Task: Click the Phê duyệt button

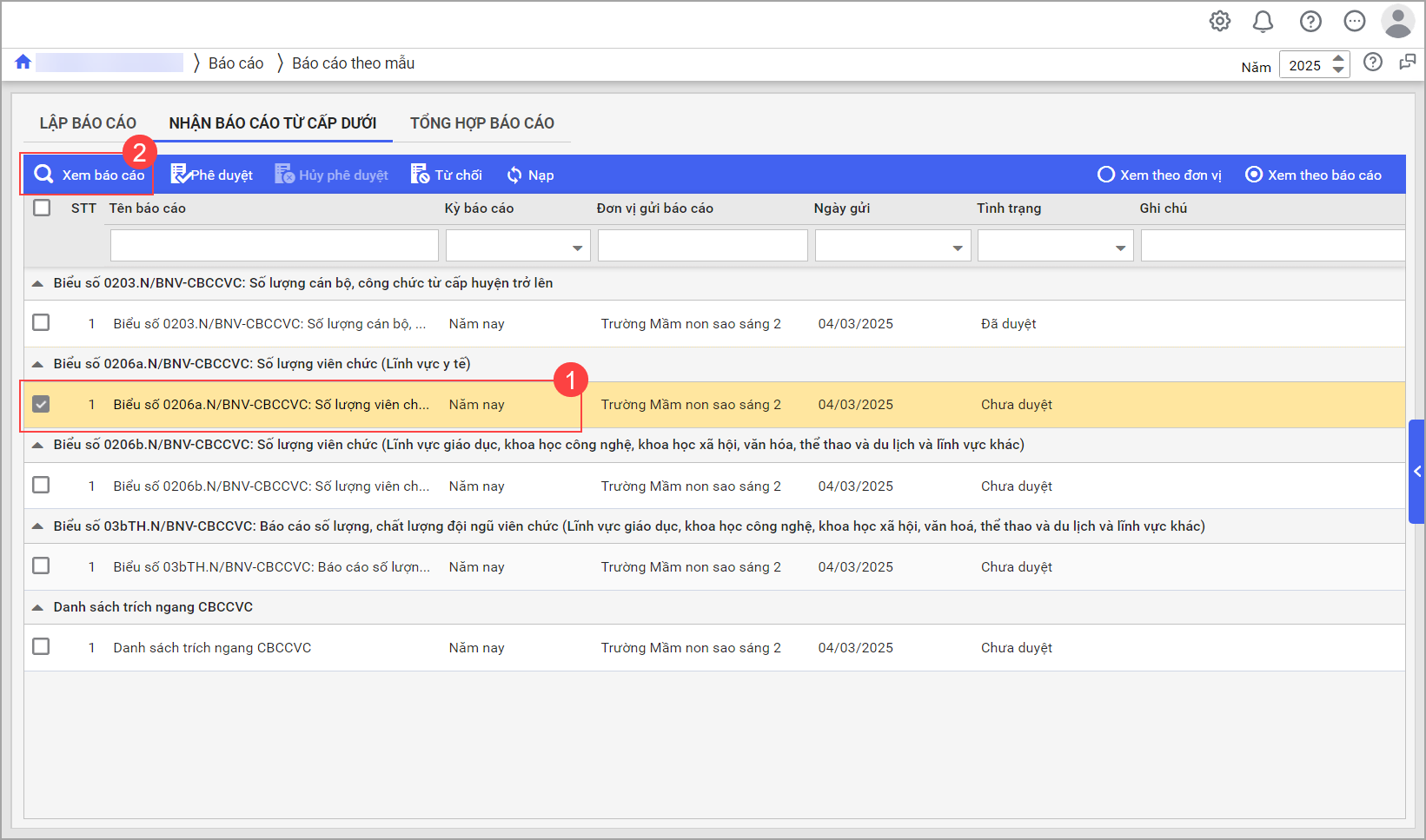Action: (x=211, y=175)
